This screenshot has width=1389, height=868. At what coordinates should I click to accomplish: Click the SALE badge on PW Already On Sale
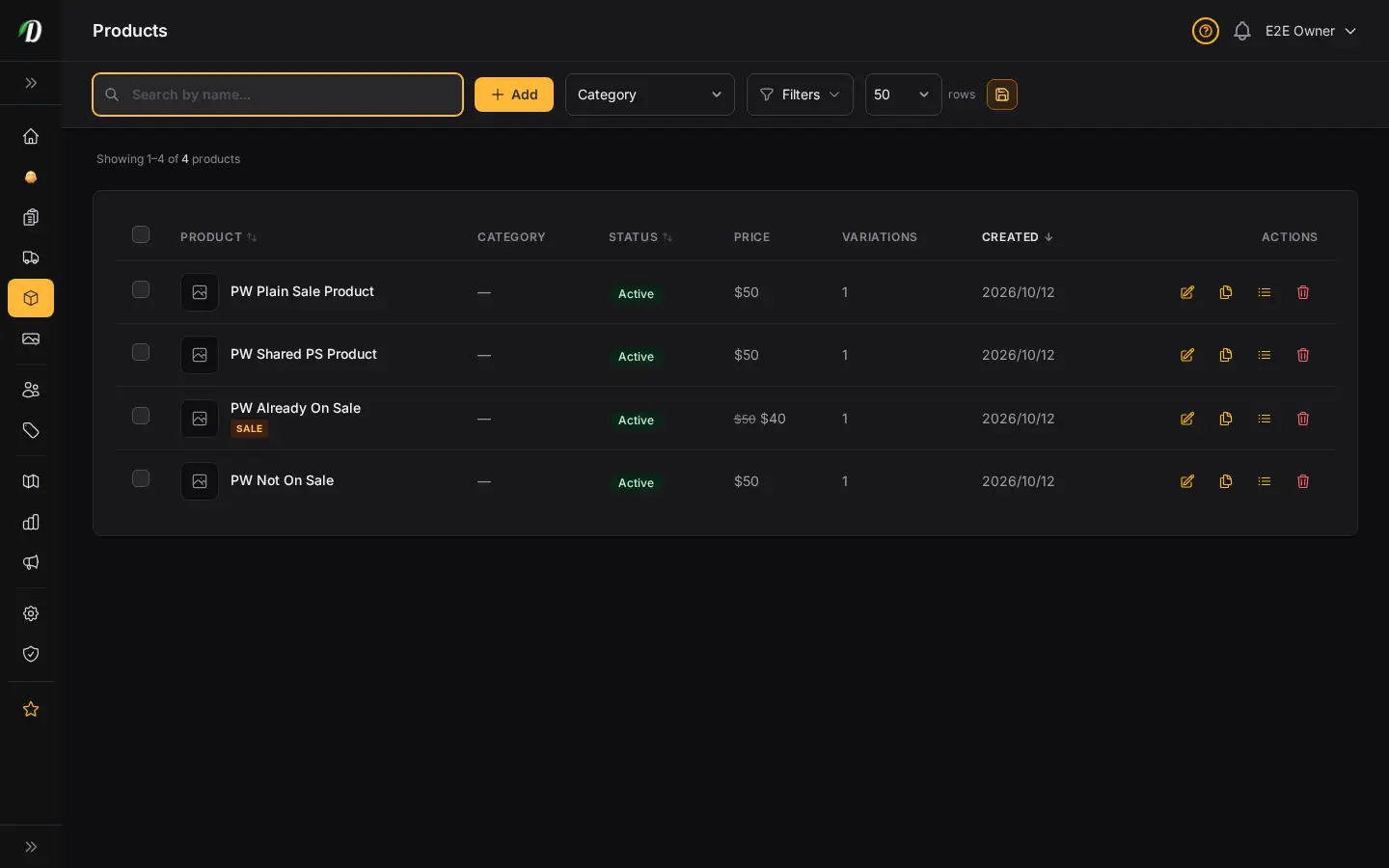[x=250, y=429]
